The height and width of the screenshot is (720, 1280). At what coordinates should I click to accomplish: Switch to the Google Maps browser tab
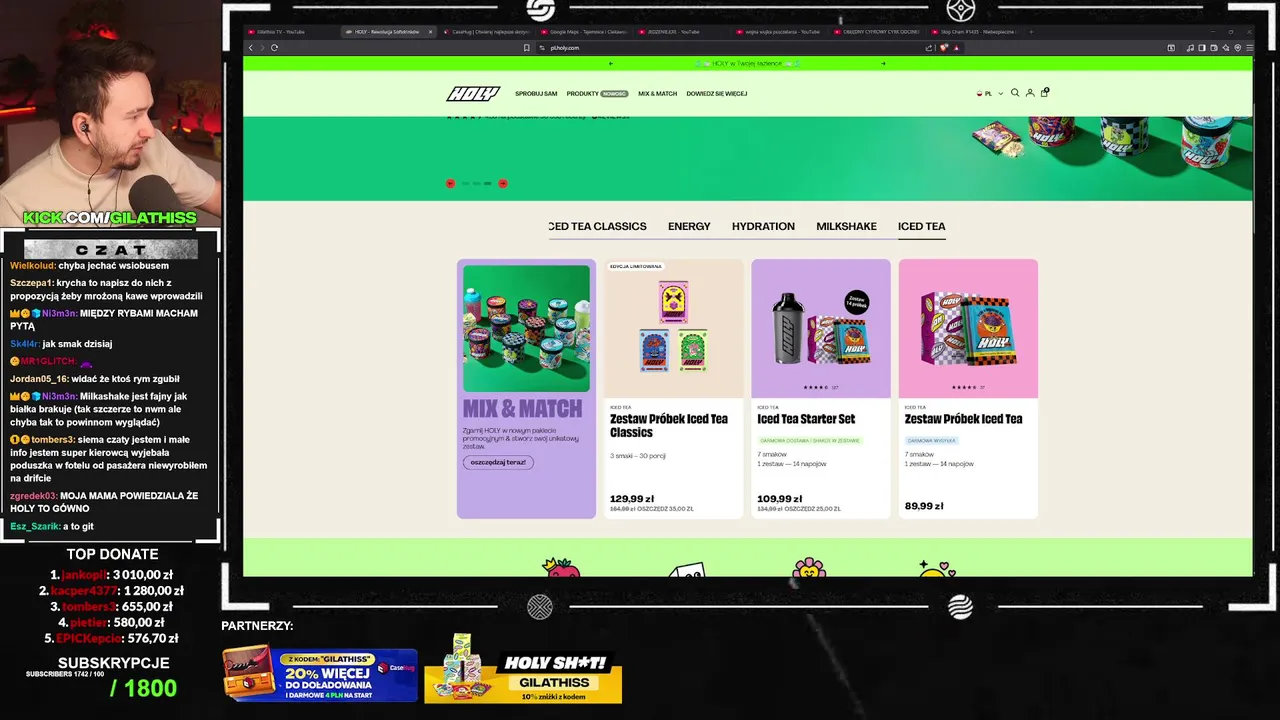click(585, 32)
